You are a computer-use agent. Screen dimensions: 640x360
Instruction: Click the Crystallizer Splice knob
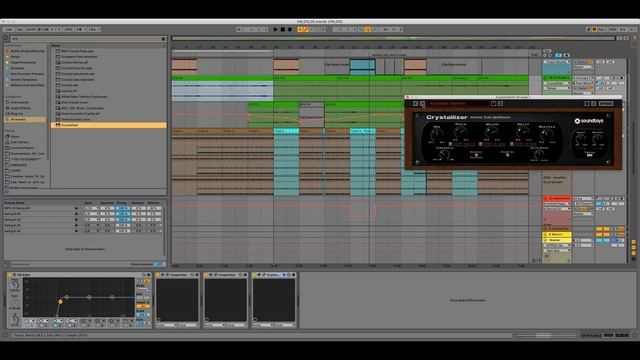[491, 131]
